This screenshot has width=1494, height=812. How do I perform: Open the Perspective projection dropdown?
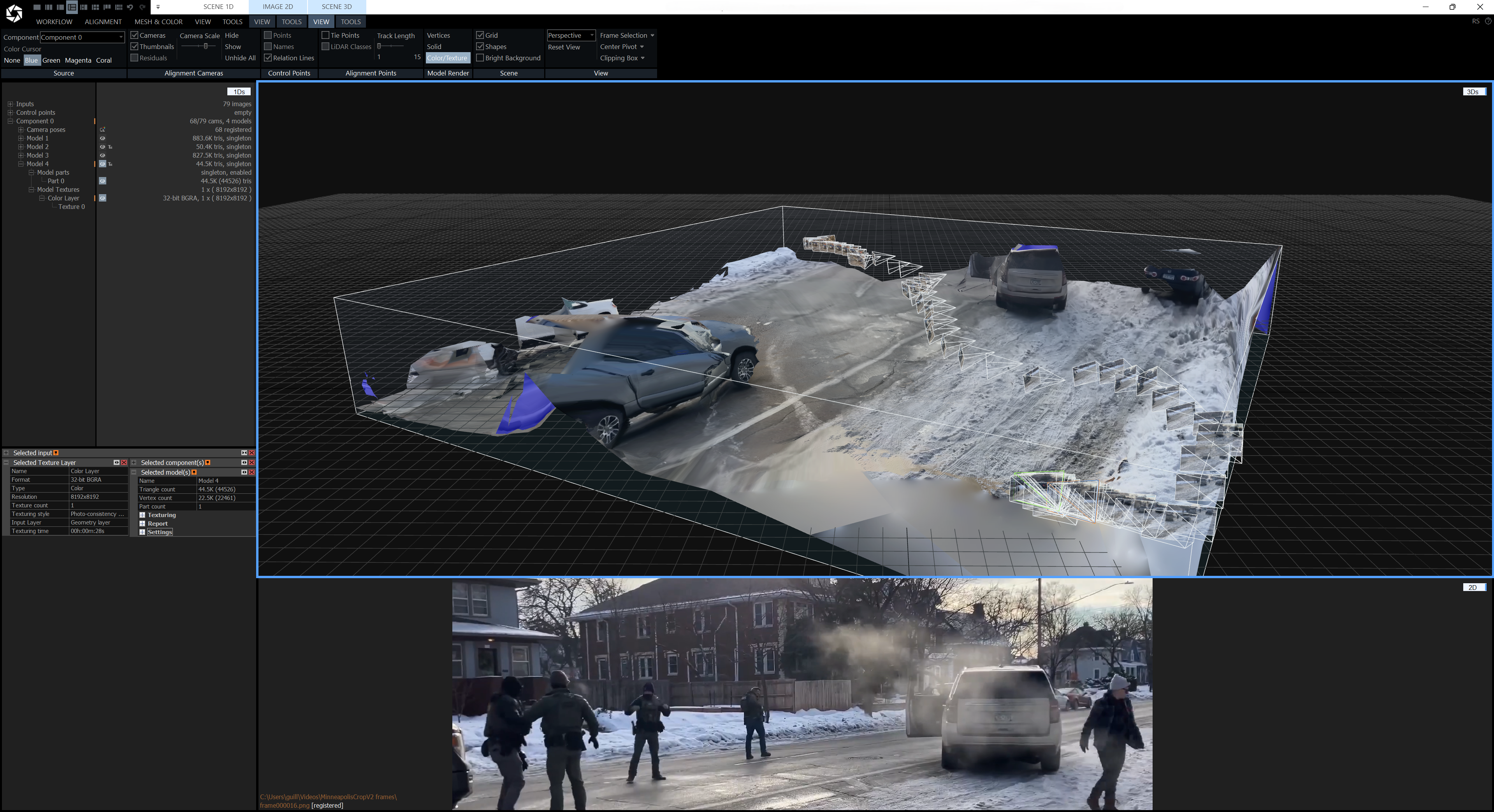591,35
